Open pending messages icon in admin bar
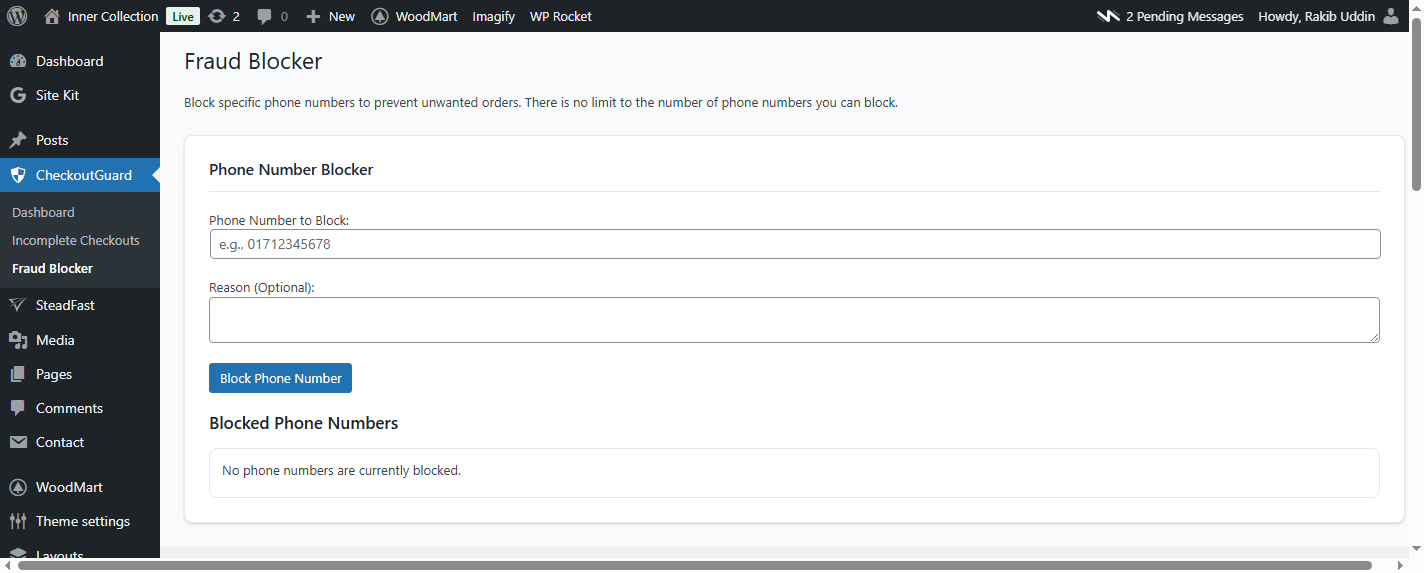The height and width of the screenshot is (573, 1424). (x=1108, y=16)
